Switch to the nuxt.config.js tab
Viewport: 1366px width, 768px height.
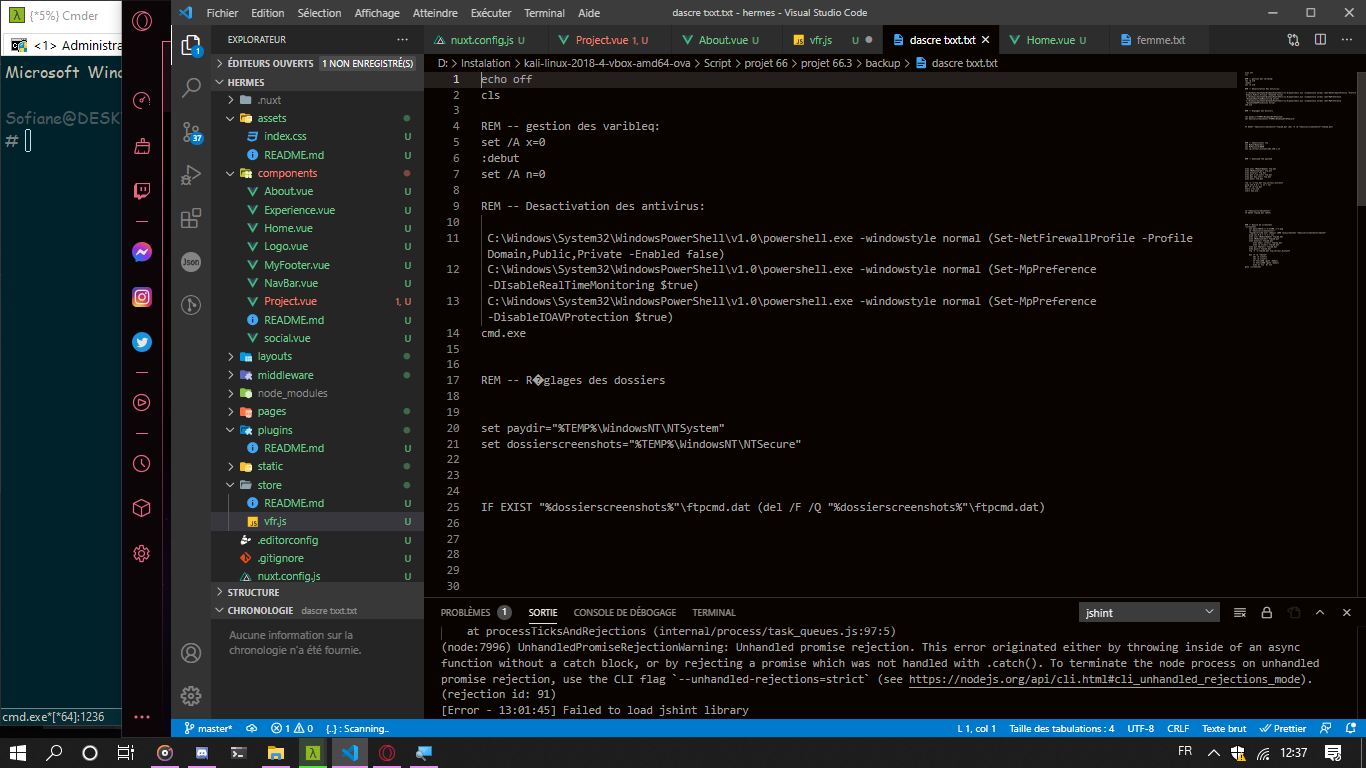(486, 40)
